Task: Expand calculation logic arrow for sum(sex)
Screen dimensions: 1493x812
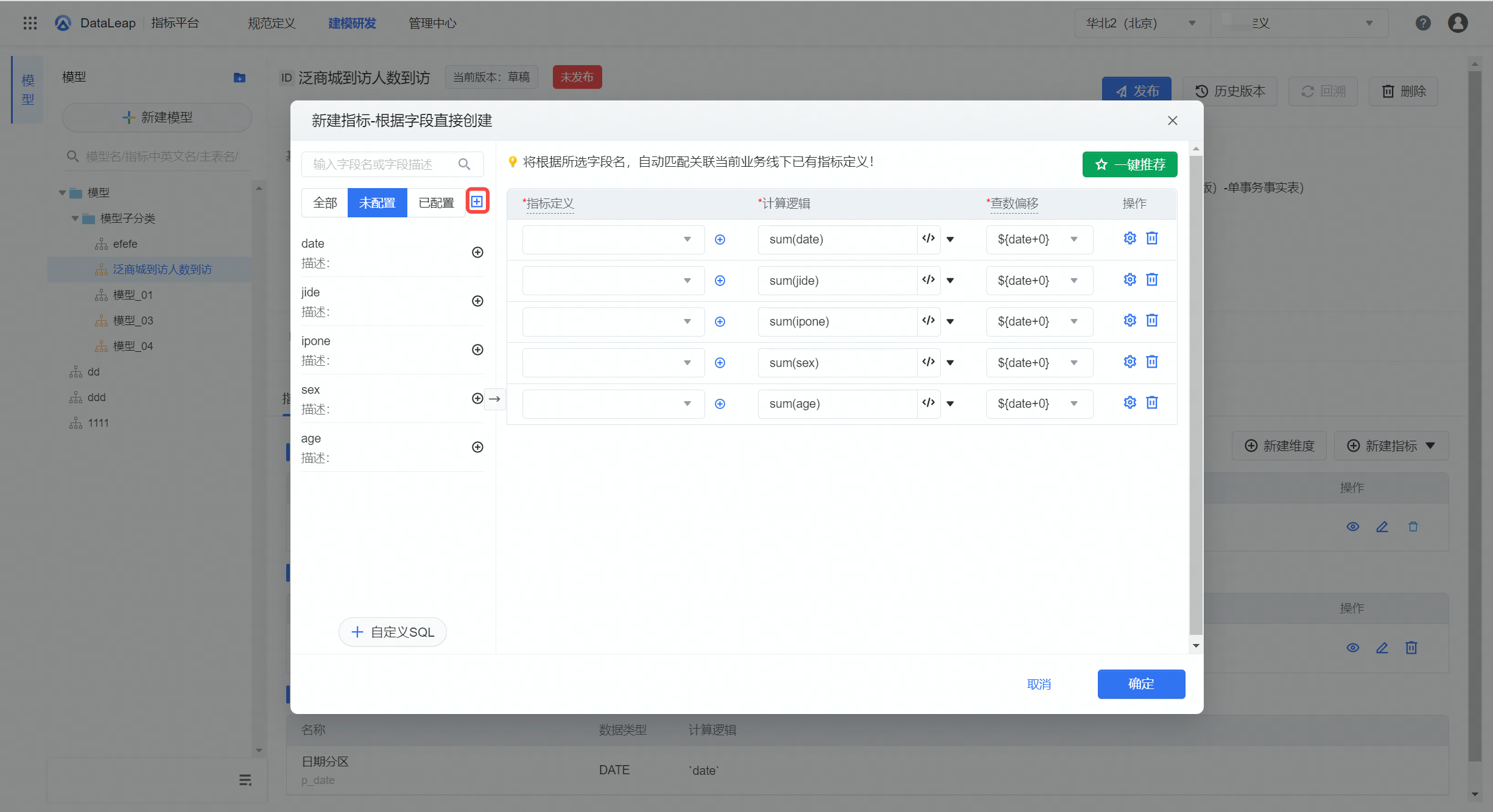Action: pos(950,363)
